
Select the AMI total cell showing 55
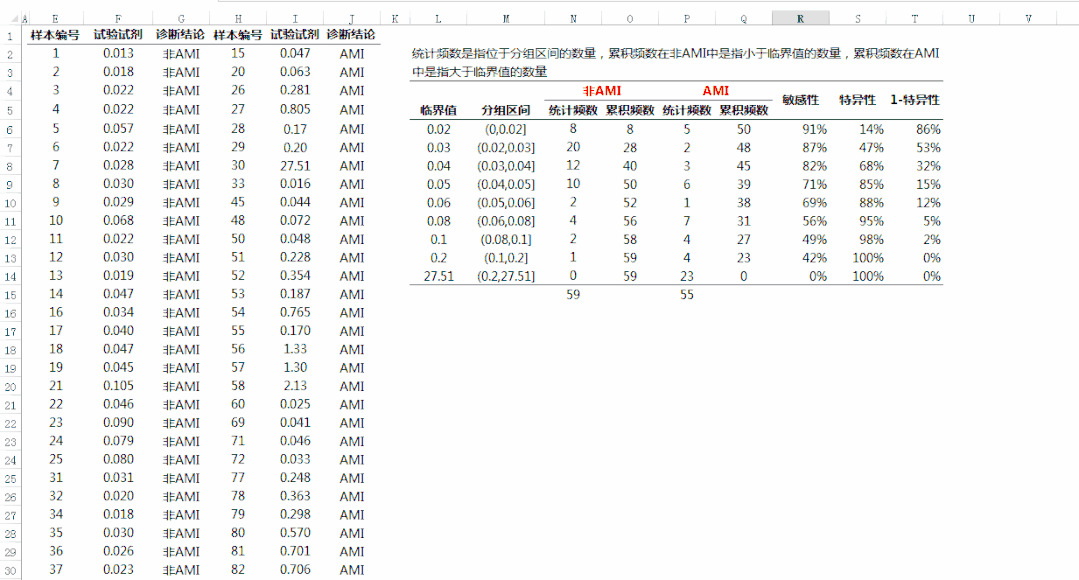(x=686, y=295)
